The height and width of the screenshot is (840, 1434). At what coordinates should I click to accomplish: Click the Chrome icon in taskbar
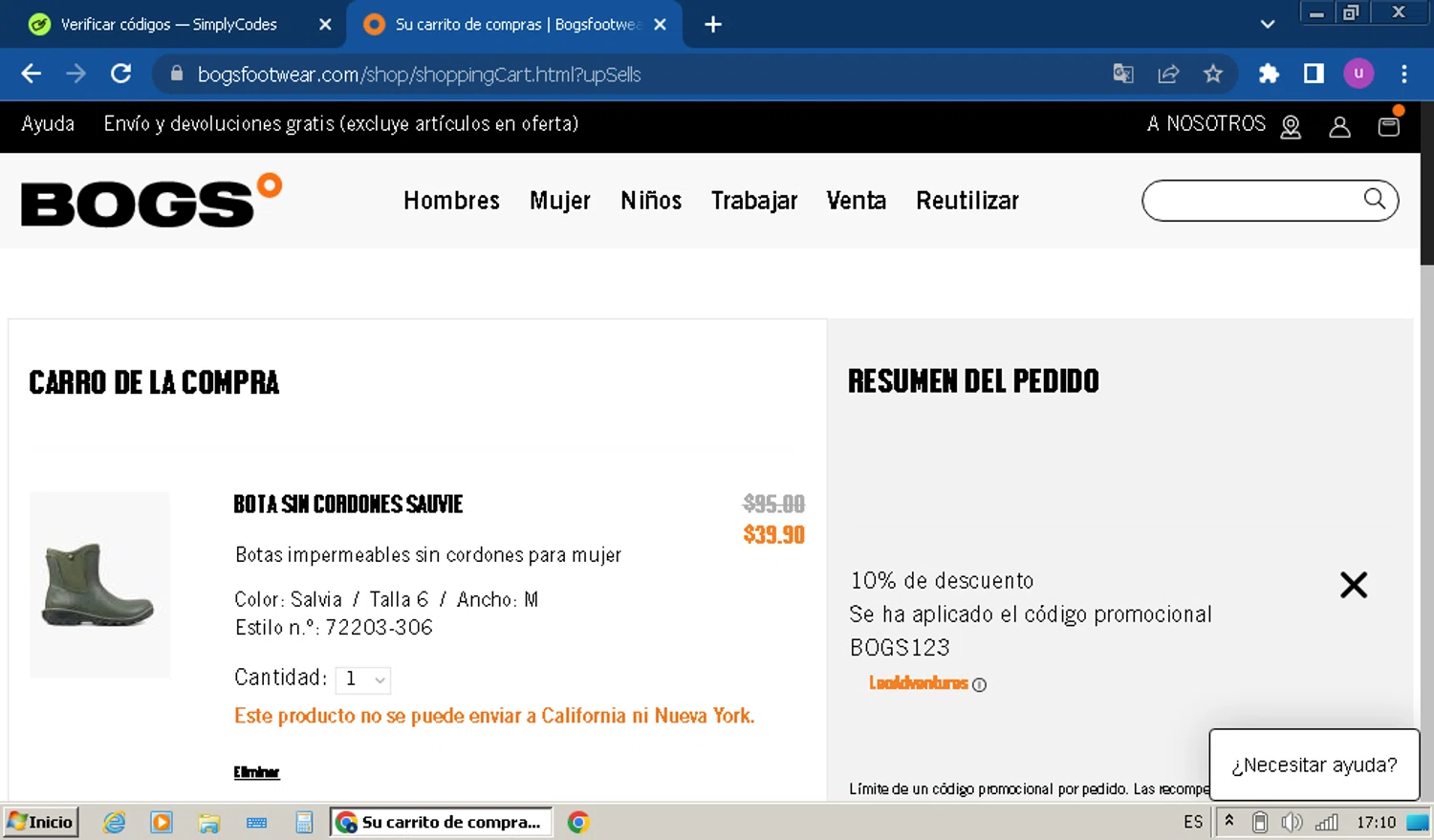[578, 822]
